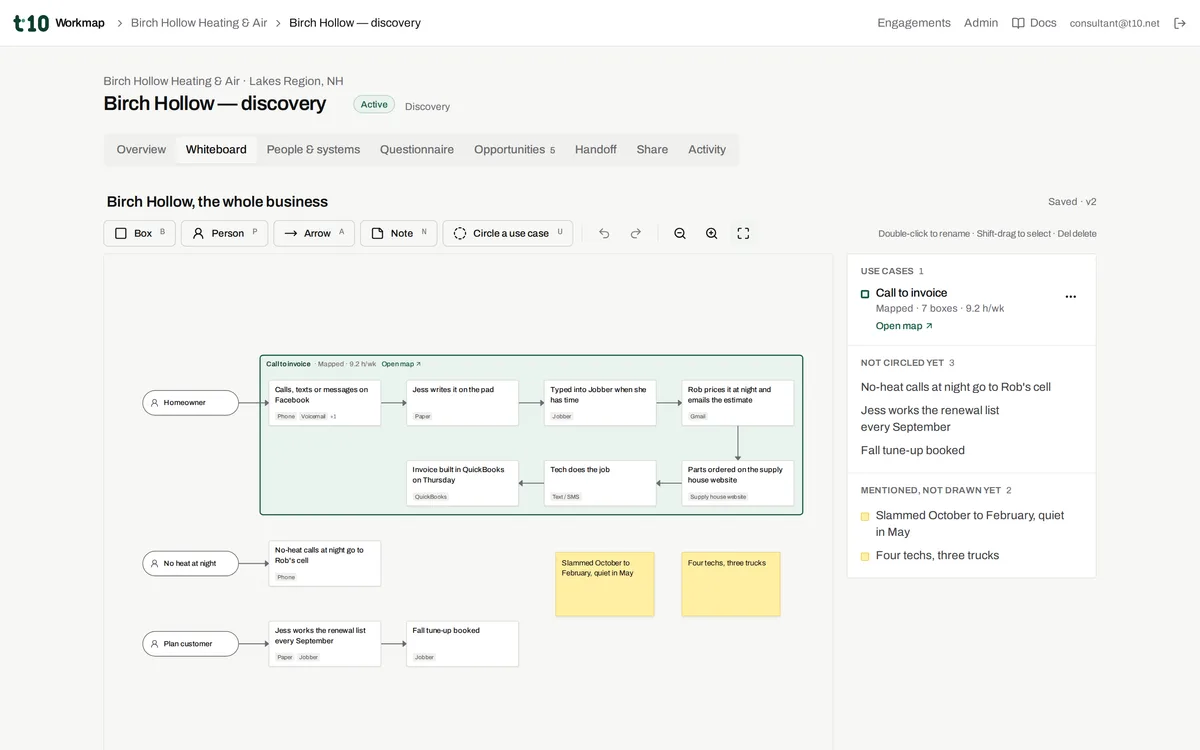1200x750 pixels.
Task: Select the canvas box 'Fall tune-up booked'
Action: tap(463, 644)
